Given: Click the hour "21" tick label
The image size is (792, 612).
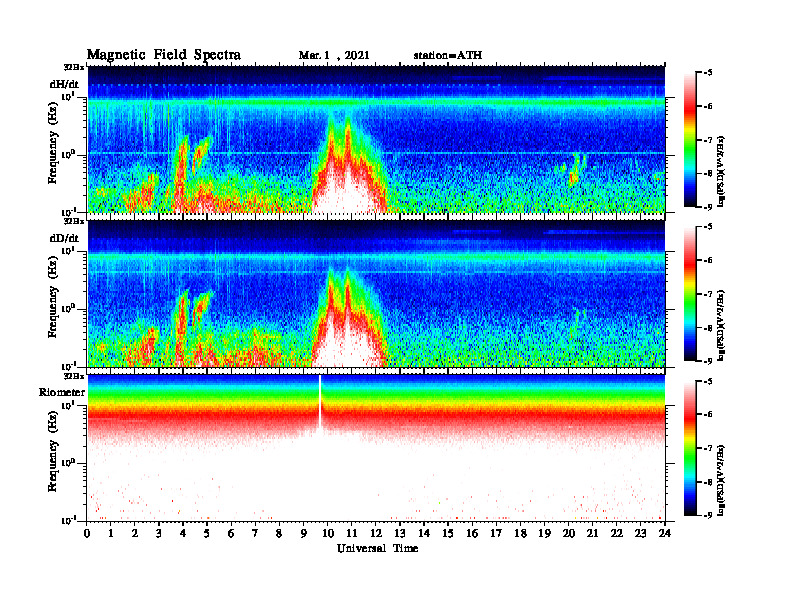Looking at the screenshot, I should pos(592,534).
